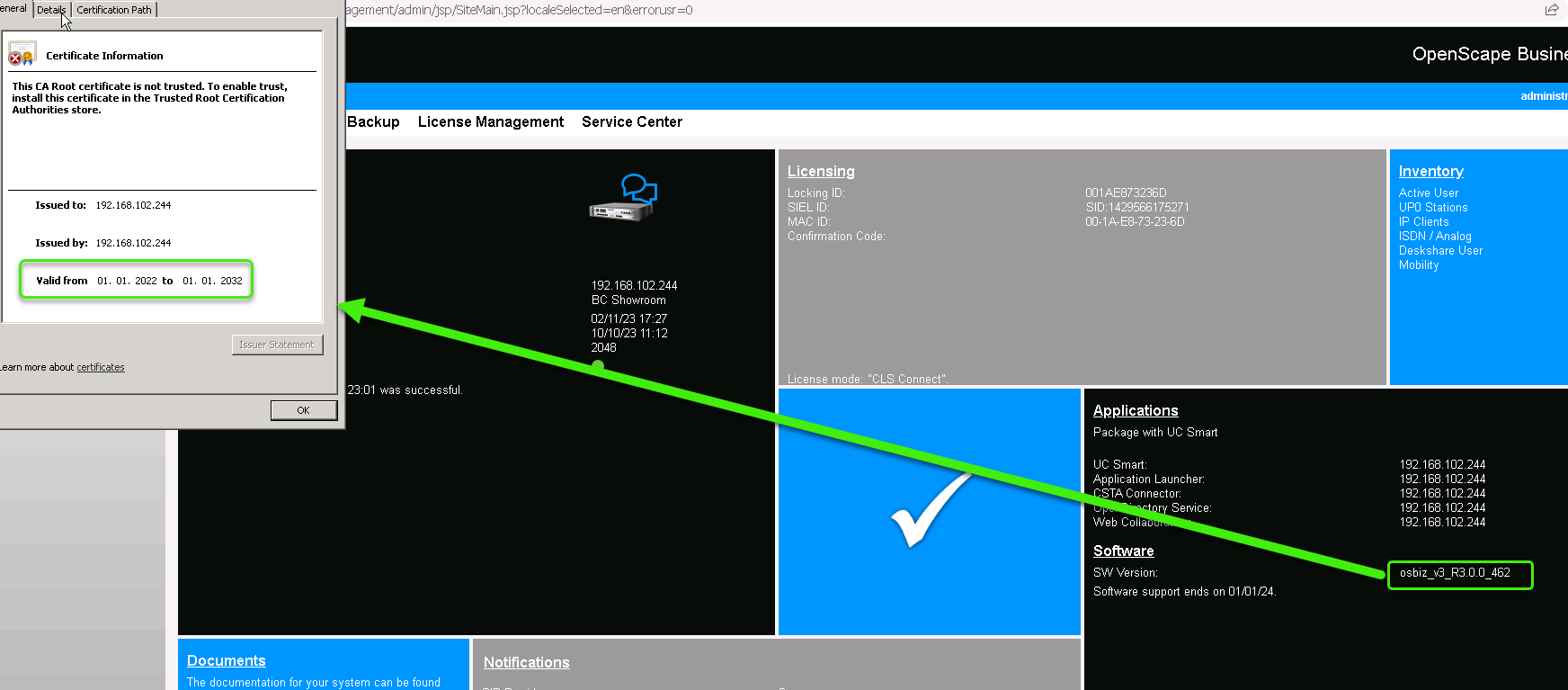Click the 'BC Showroom' system name
The image size is (1568, 690).
coord(628,300)
